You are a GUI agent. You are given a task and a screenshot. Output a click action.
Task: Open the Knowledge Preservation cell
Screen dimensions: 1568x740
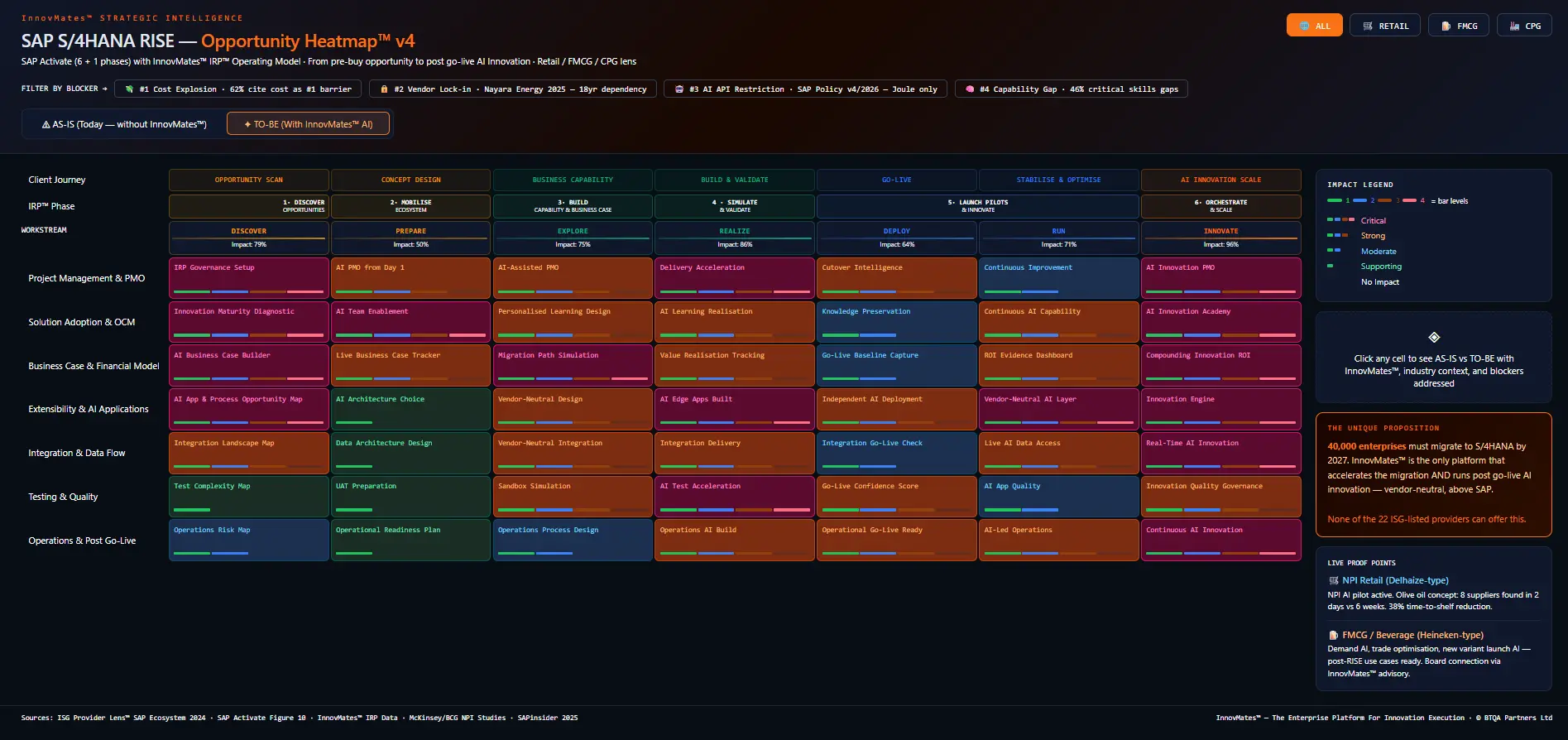(897, 322)
